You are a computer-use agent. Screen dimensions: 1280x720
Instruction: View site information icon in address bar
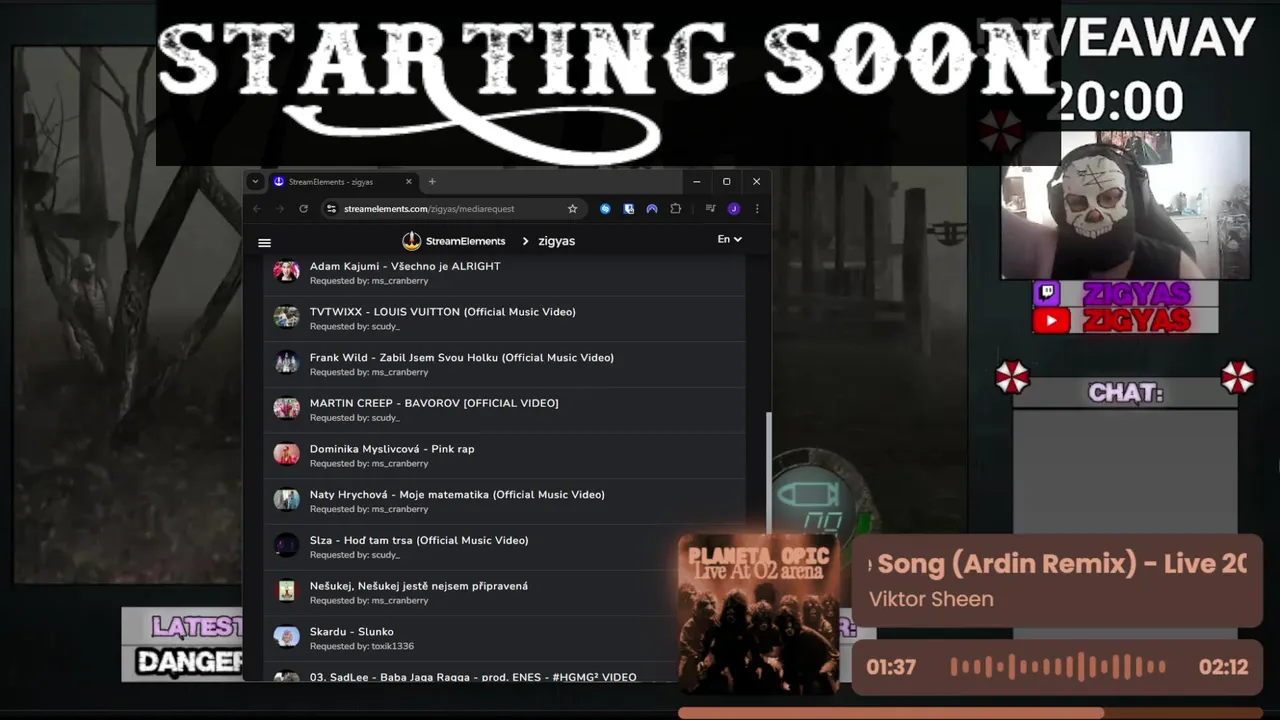point(331,209)
